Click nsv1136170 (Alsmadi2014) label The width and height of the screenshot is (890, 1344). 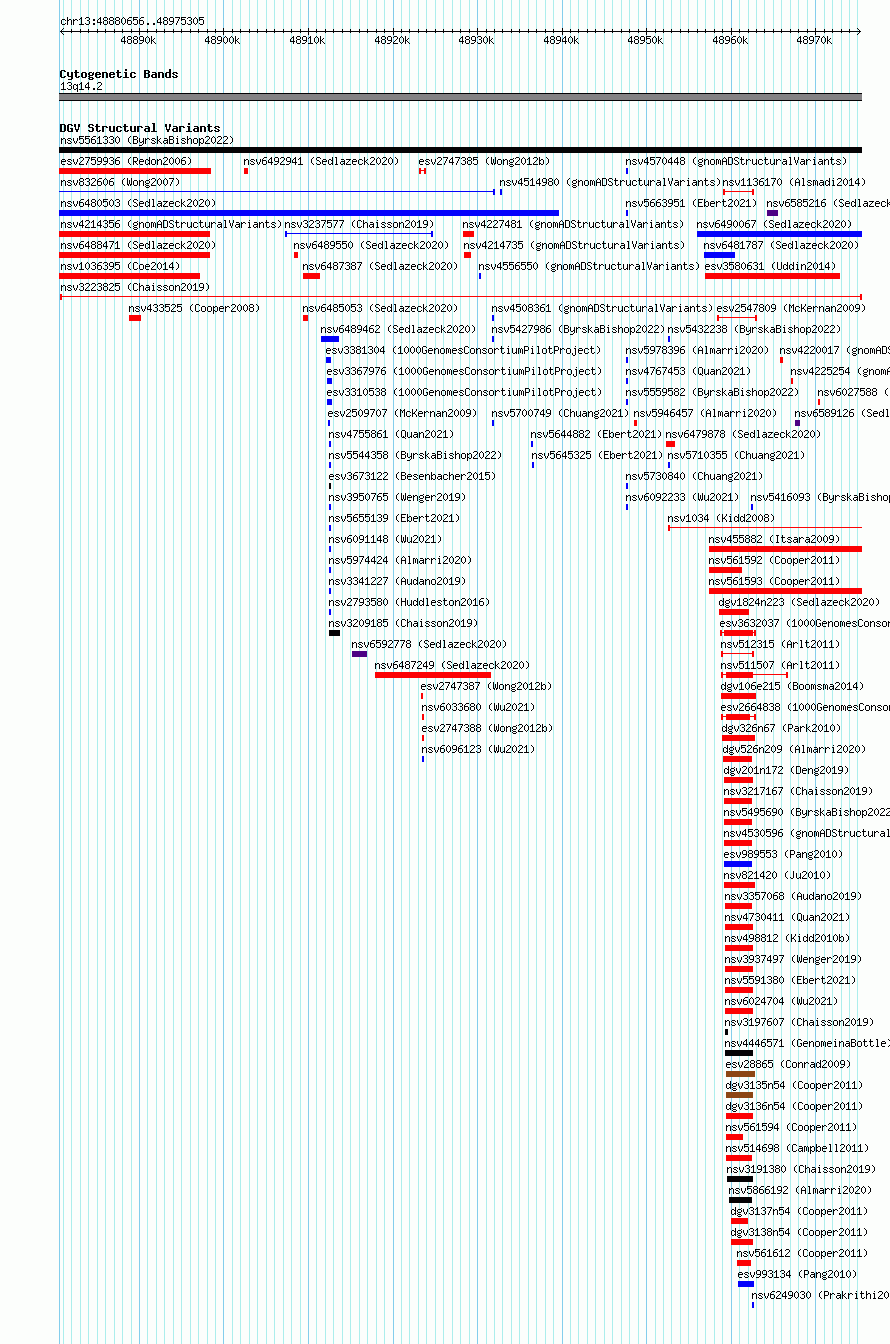794,182
